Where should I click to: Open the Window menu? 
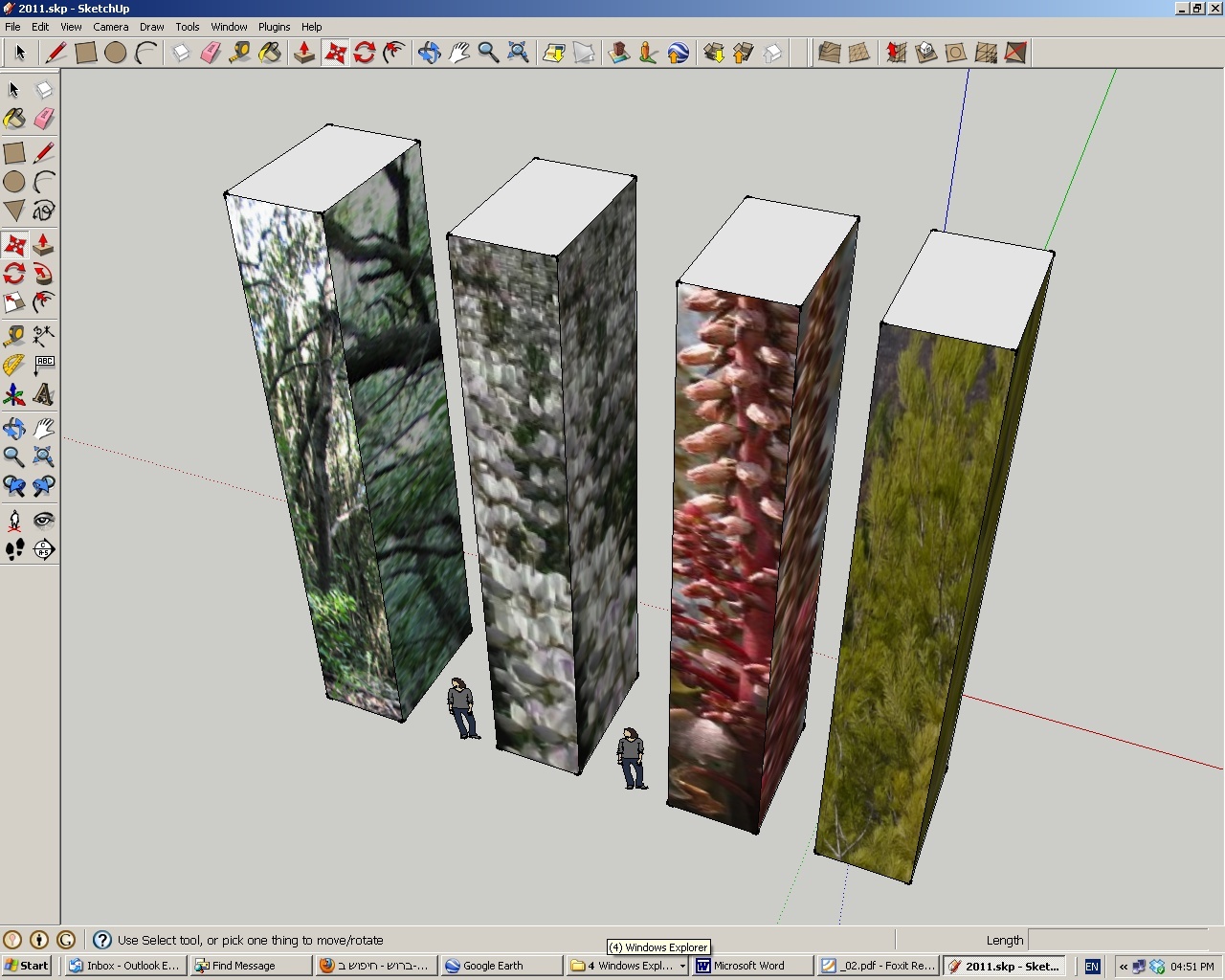click(x=229, y=27)
